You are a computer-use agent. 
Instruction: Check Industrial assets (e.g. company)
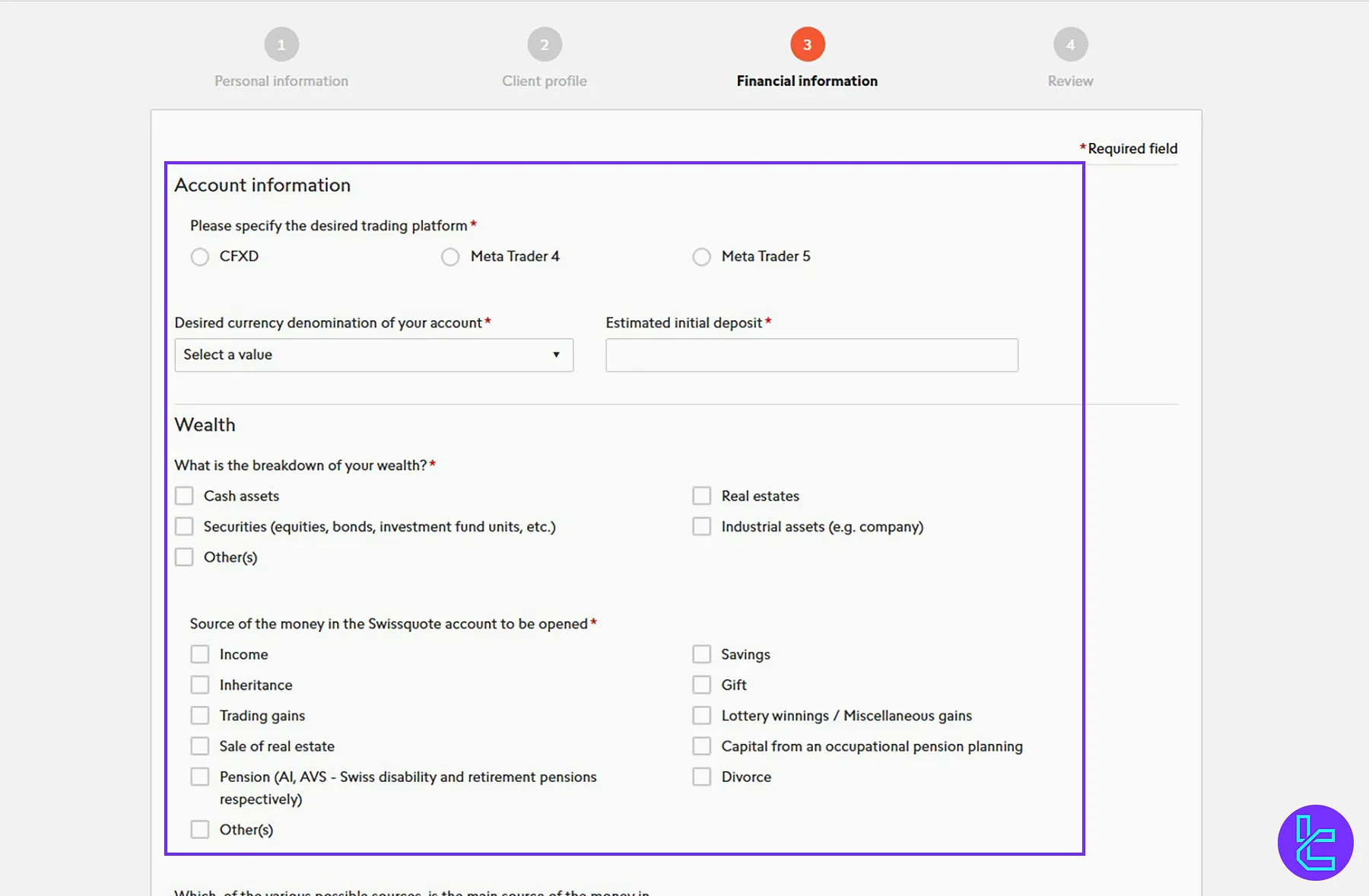coord(701,526)
